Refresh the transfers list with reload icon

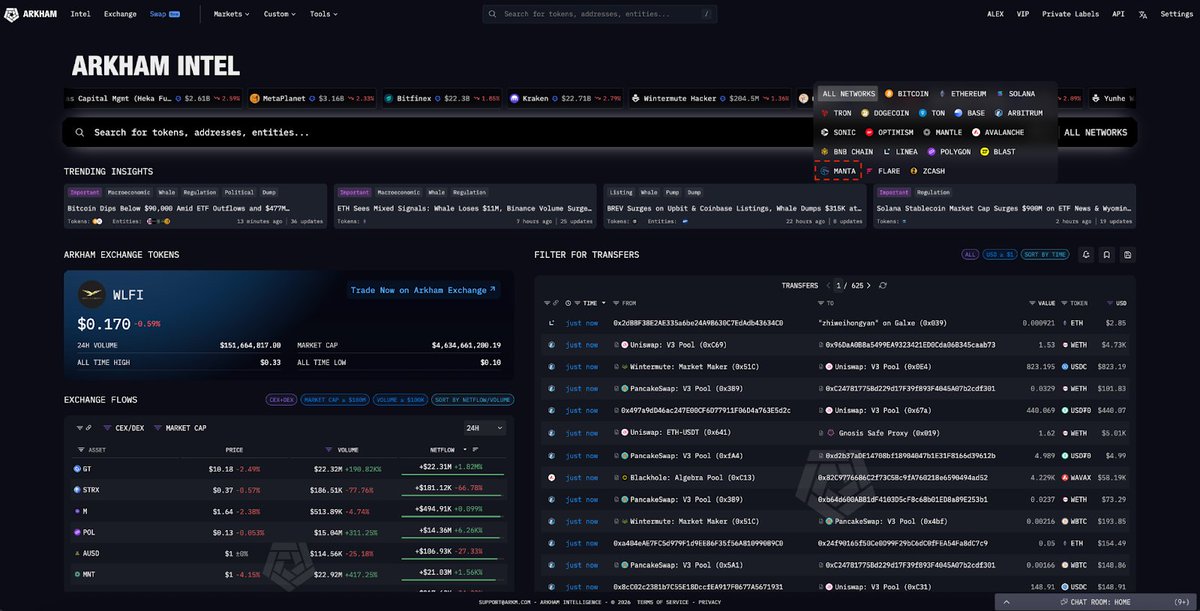(x=882, y=285)
